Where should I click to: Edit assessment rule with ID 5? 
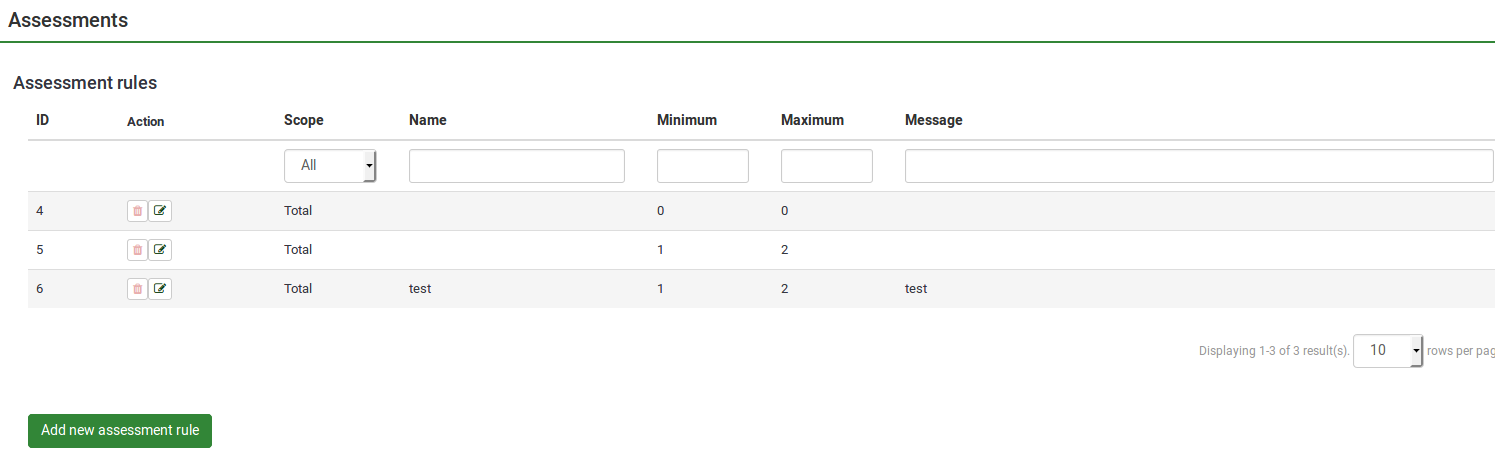pyautogui.click(x=160, y=250)
